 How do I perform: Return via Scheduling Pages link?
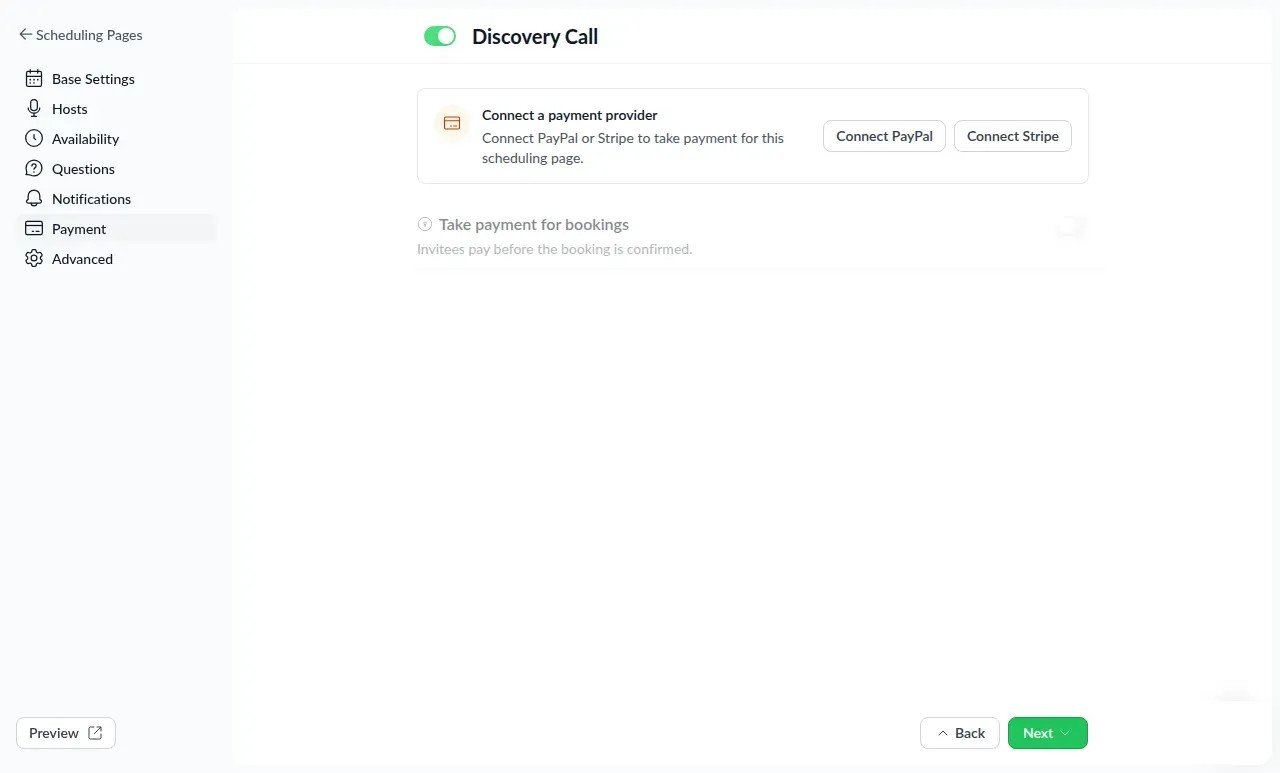coord(81,34)
